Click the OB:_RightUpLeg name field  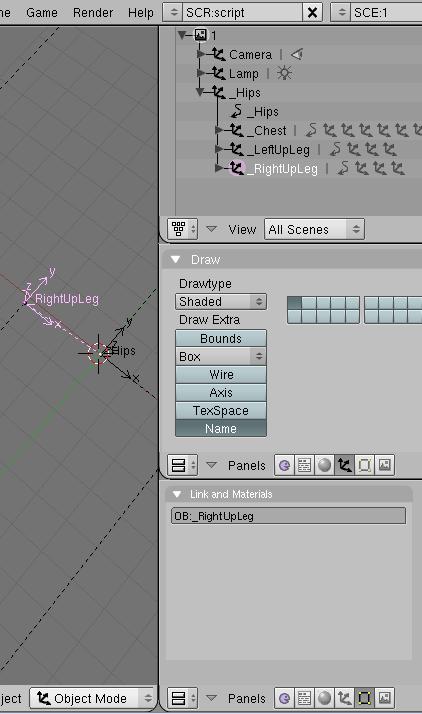(288, 516)
